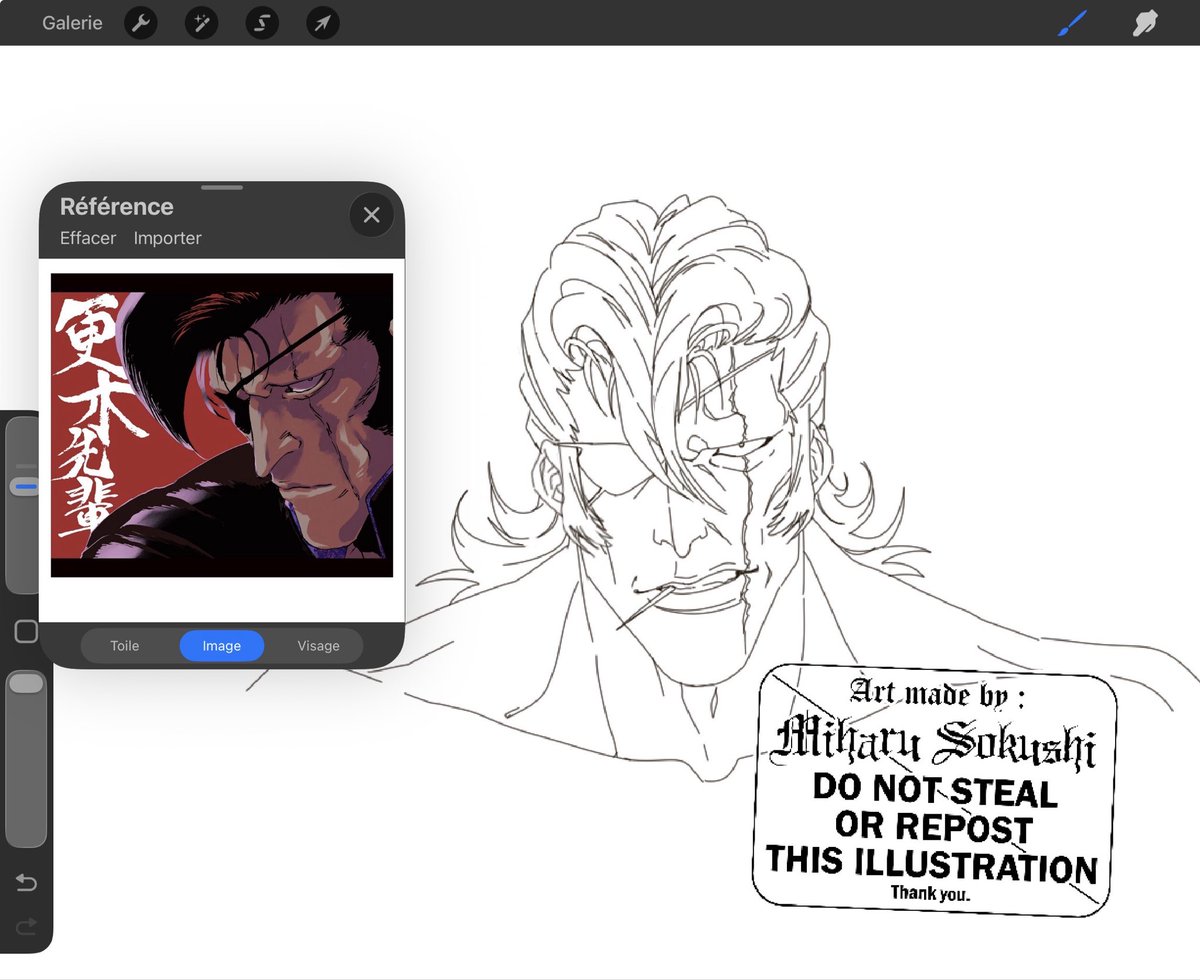The width and height of the screenshot is (1200, 980).
Task: Click the Référence panel title
Action: 117,207
